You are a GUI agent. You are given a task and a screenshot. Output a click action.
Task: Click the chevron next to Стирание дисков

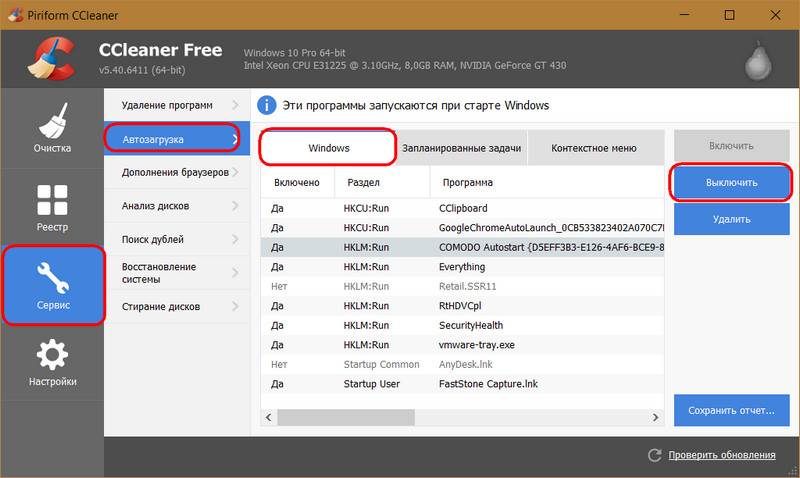tap(235, 306)
